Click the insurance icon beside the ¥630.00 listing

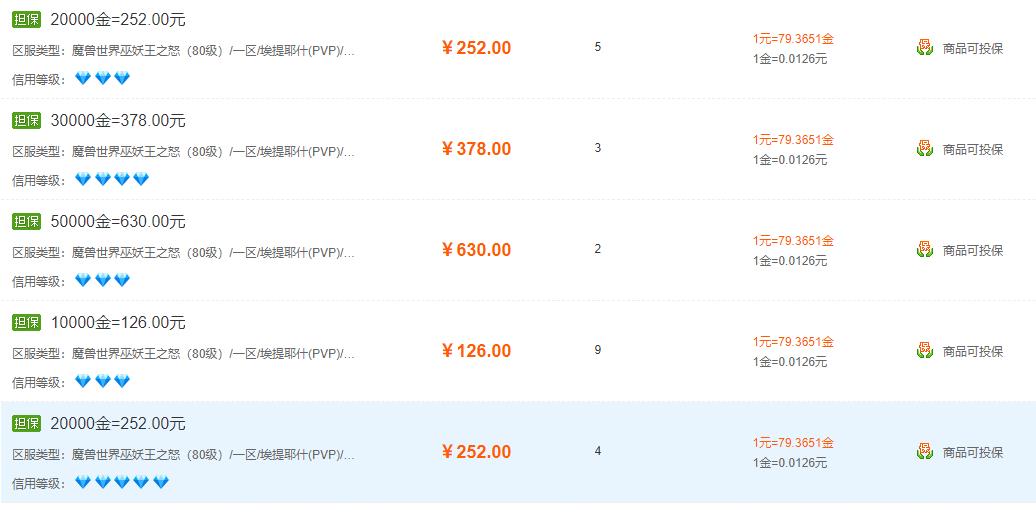pyautogui.click(x=924, y=250)
